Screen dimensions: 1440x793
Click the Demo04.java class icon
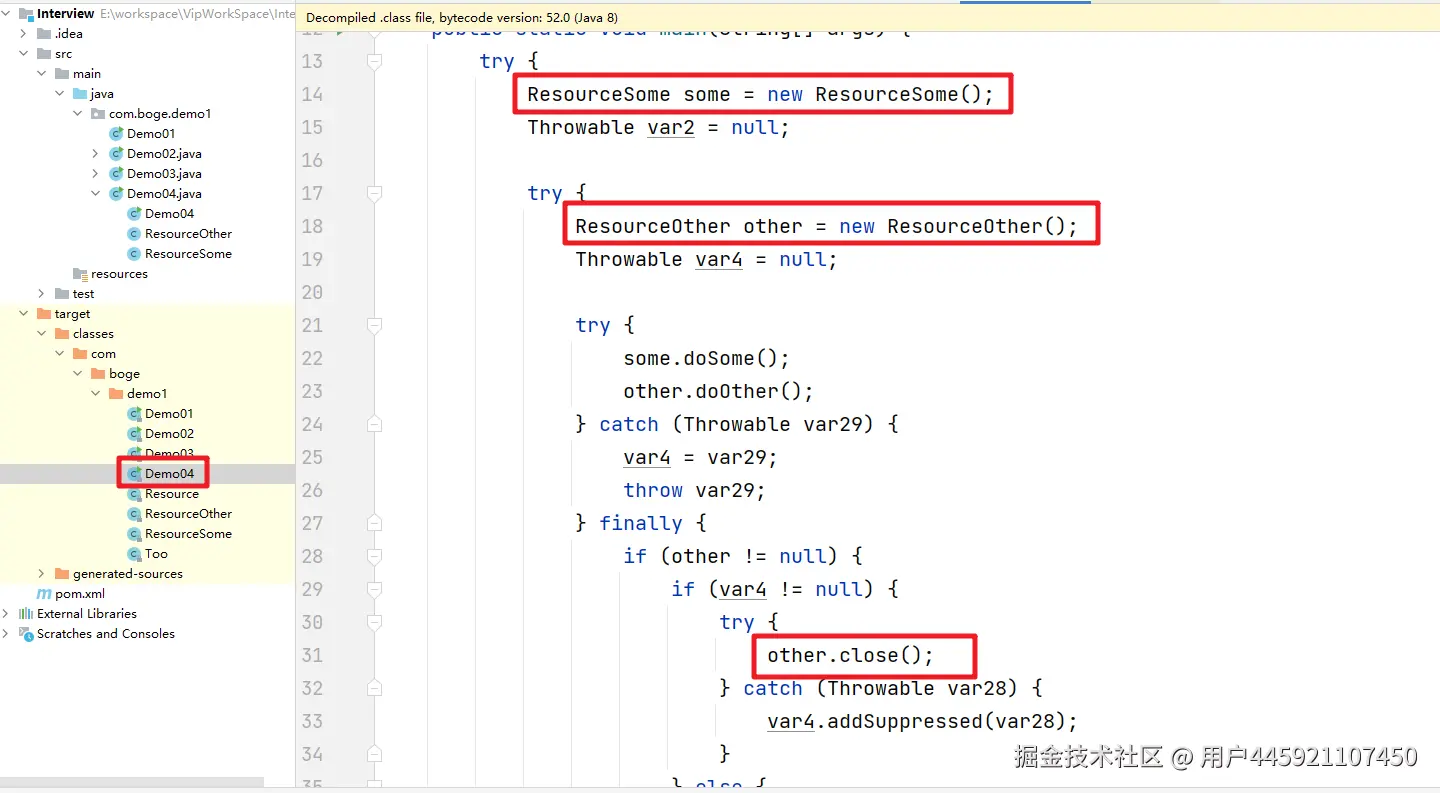(x=116, y=194)
